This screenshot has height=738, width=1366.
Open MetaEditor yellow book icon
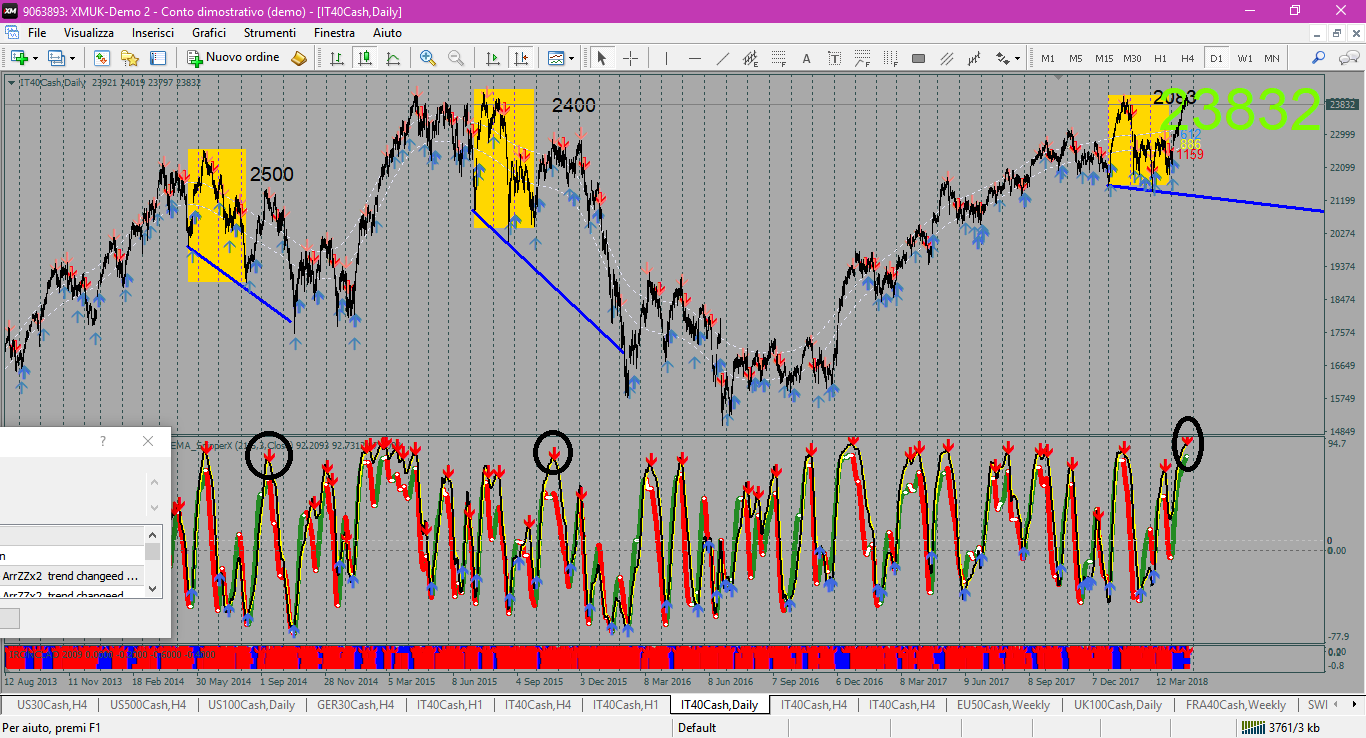(x=299, y=58)
